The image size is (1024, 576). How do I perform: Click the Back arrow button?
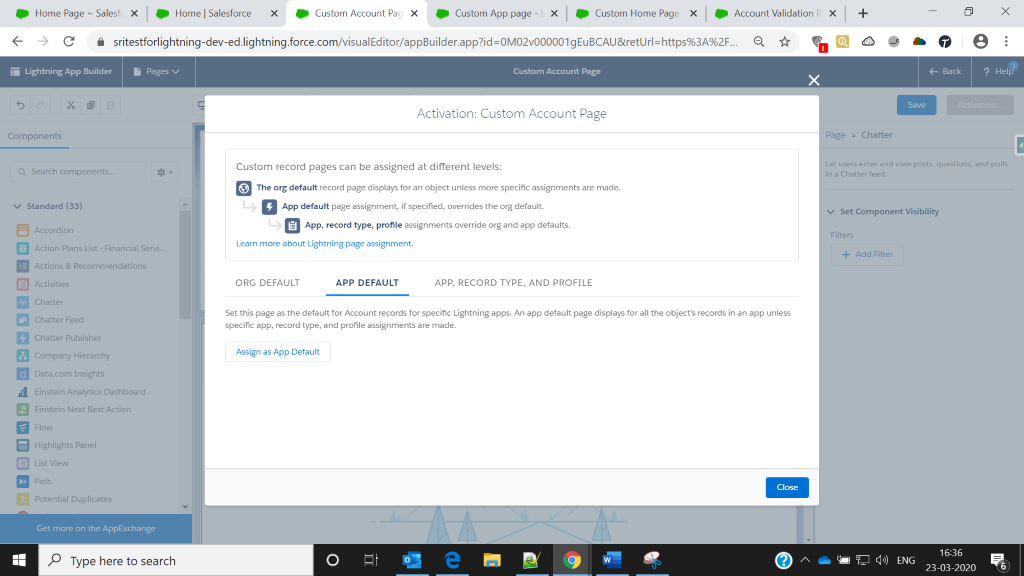(x=944, y=71)
